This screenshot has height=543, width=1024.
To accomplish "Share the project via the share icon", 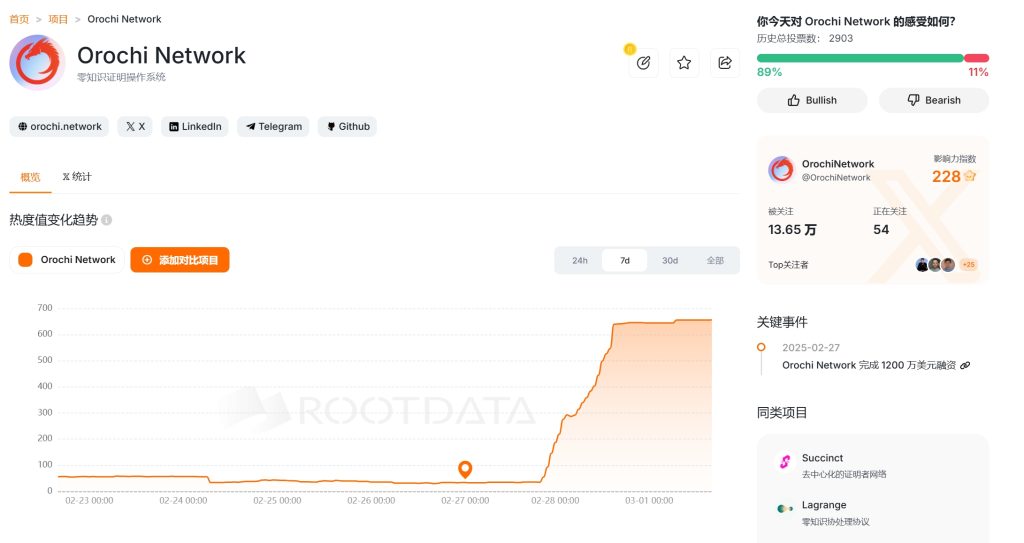I will click(725, 63).
